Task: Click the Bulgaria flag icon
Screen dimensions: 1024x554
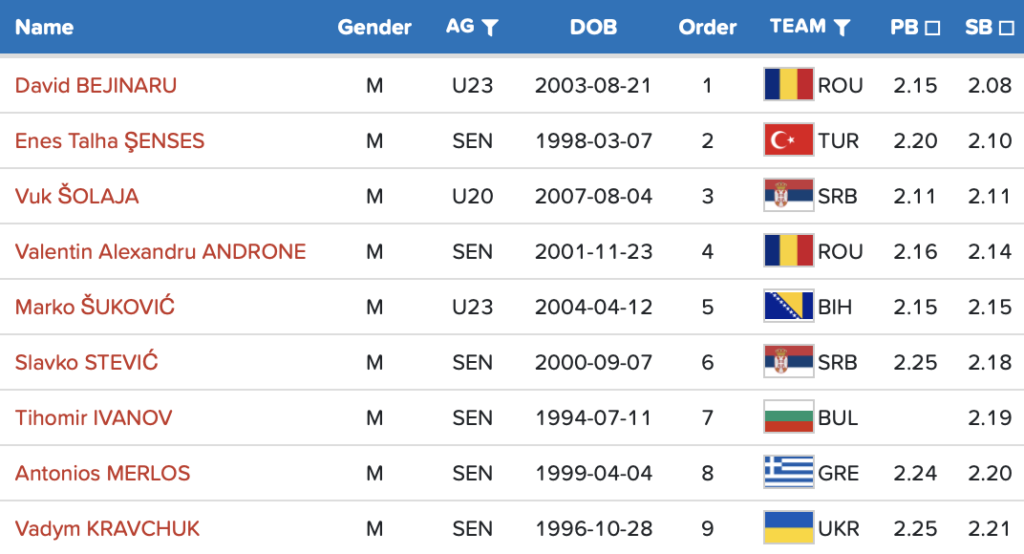Action: click(x=788, y=417)
